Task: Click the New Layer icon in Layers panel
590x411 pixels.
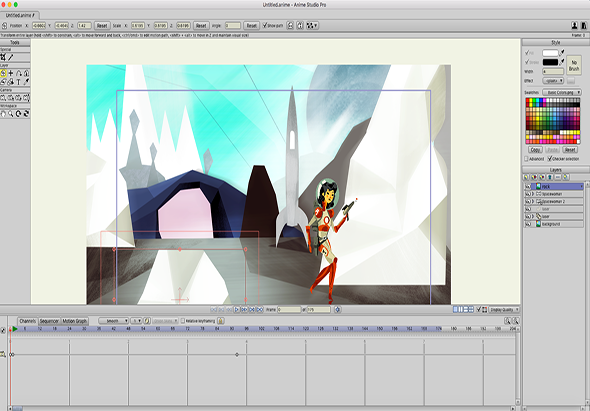Action: pyautogui.click(x=526, y=177)
